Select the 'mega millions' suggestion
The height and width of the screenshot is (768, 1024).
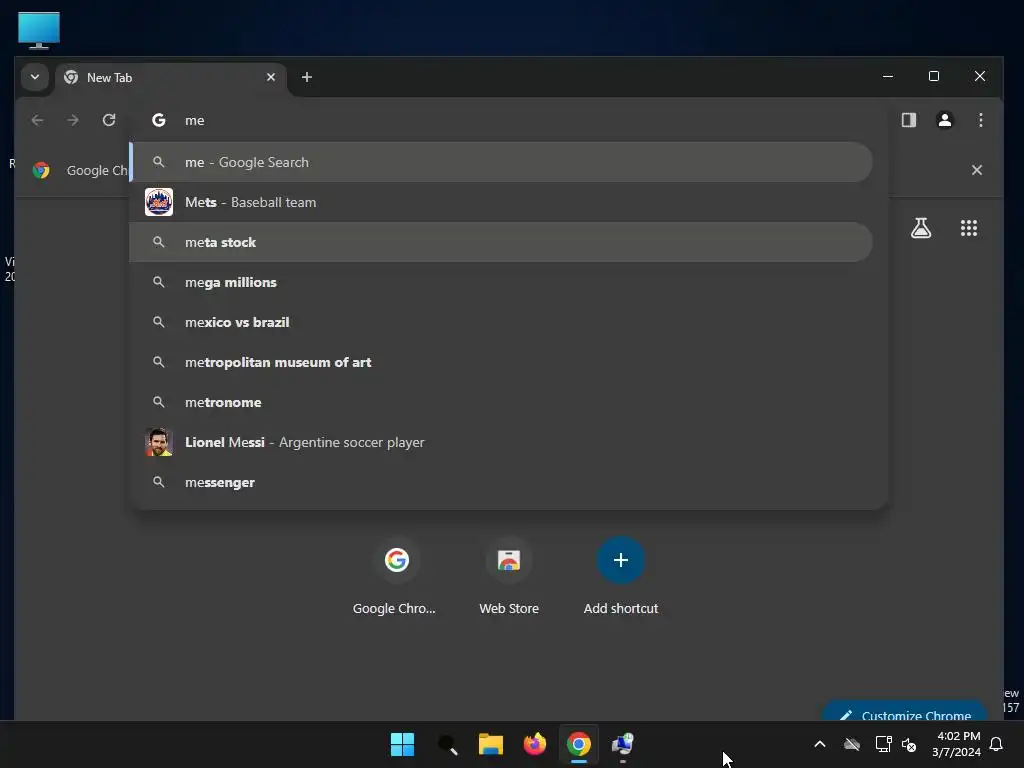click(501, 282)
